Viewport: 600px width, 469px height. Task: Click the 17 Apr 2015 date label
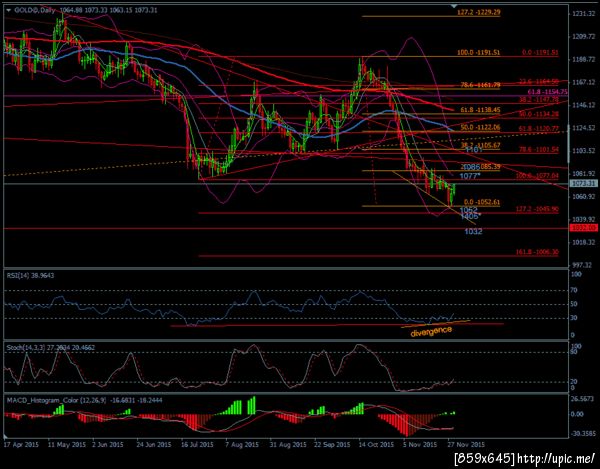[x=21, y=445]
